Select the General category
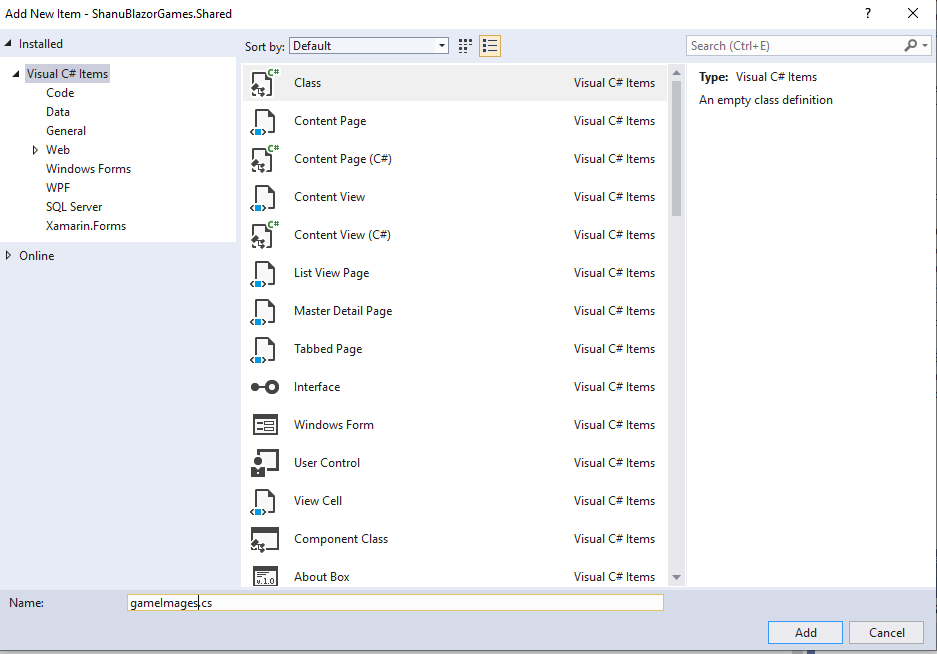Image resolution: width=937 pixels, height=654 pixels. [66, 131]
